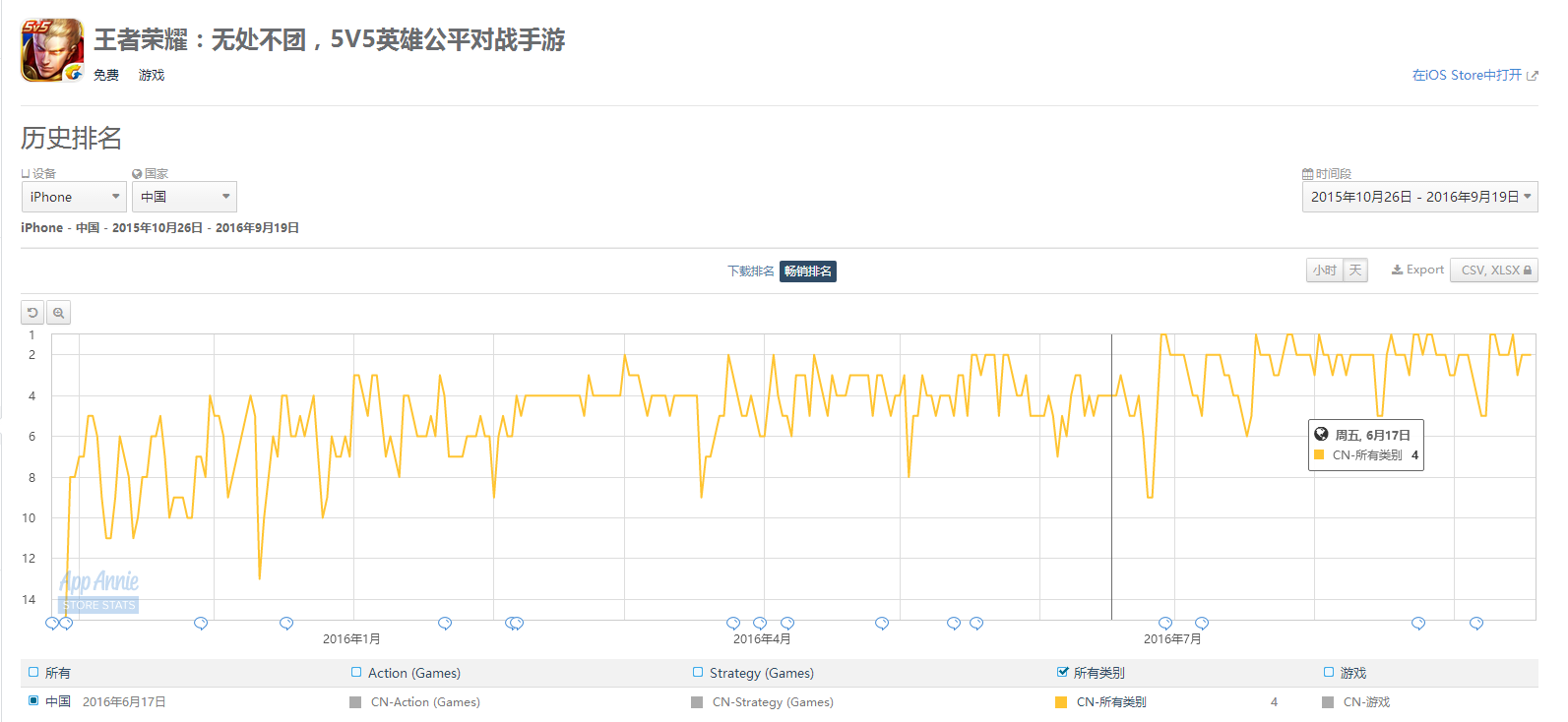Click the 周五, 6月17日 tooltip text
Screen dimensions: 1568x722
pos(1373,435)
